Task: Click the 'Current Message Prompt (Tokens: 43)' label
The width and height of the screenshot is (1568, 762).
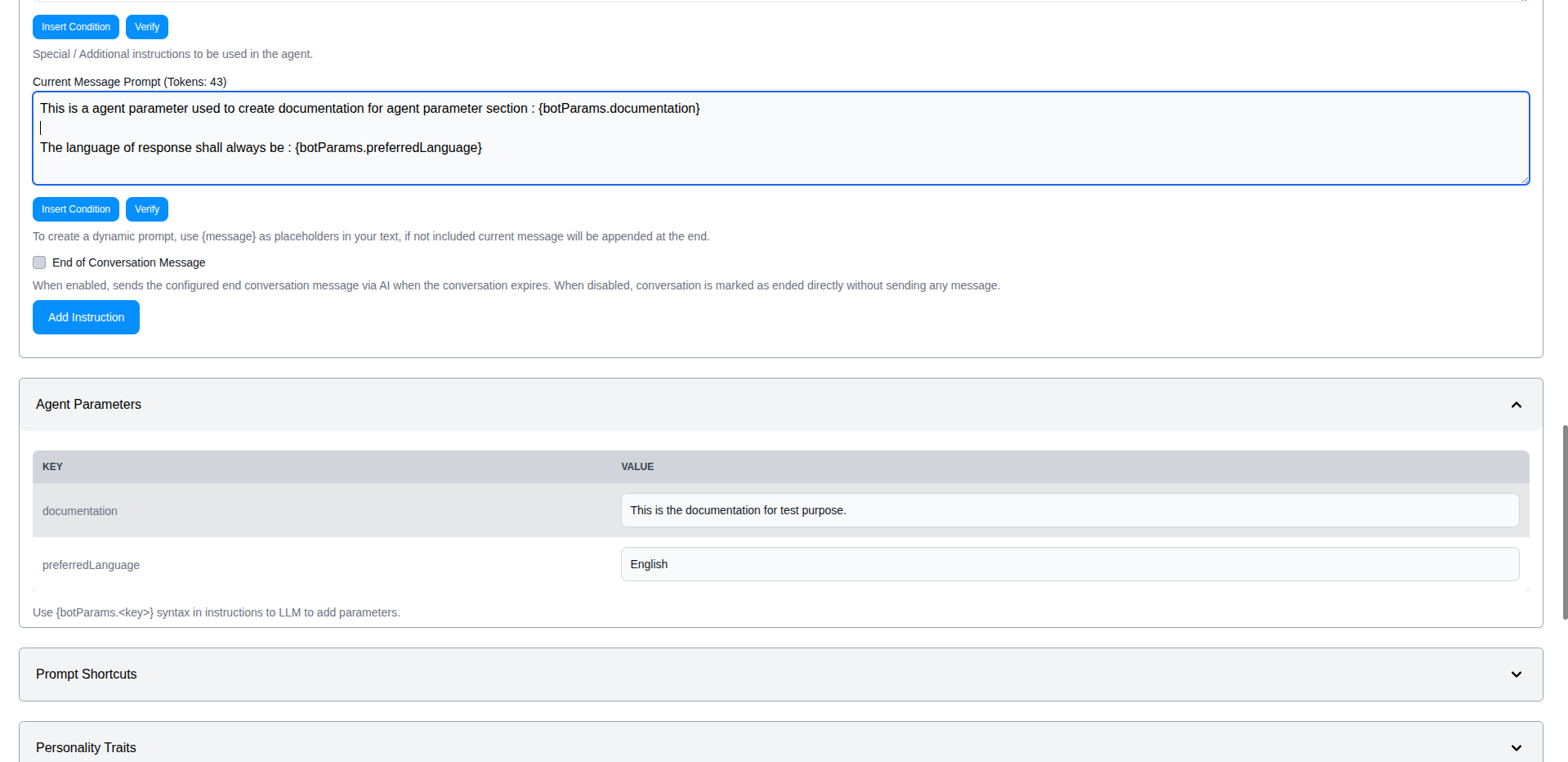Action: pyautogui.click(x=129, y=82)
